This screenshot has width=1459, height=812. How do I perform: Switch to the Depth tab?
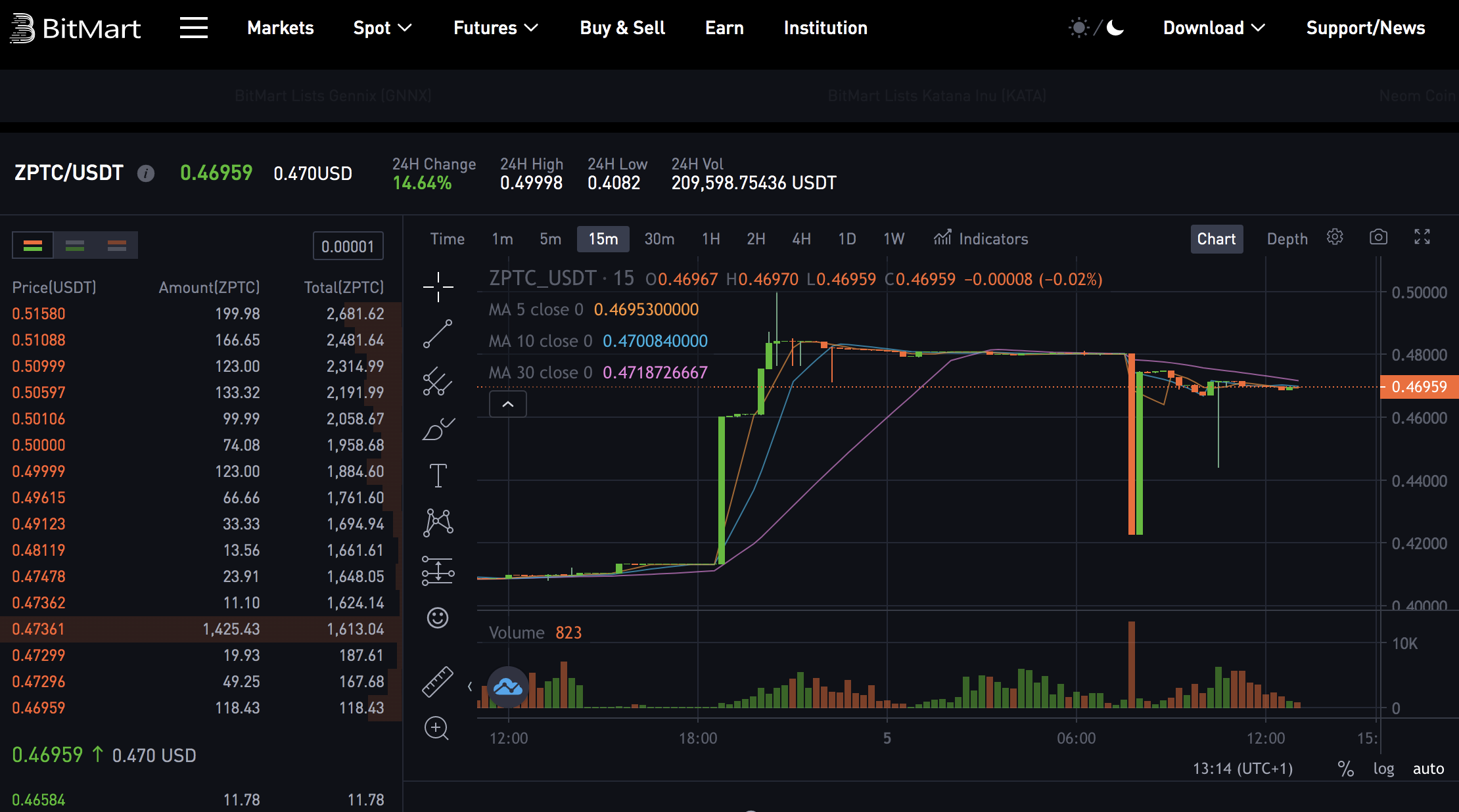click(1287, 239)
